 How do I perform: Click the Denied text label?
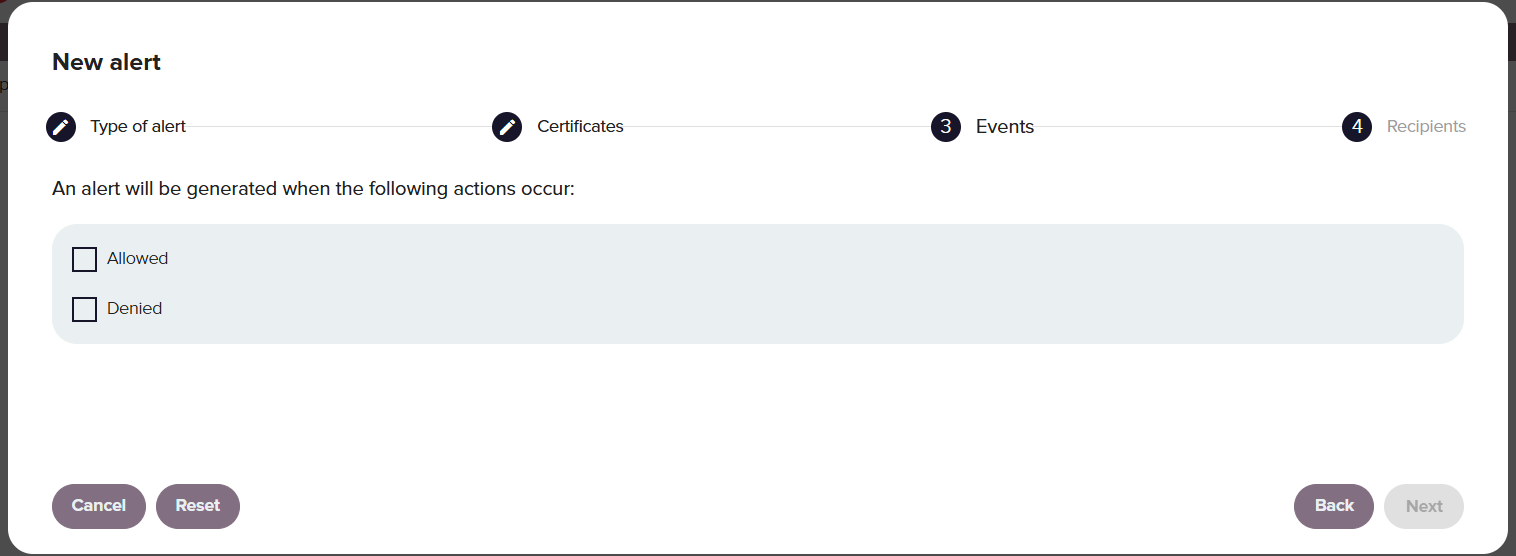(135, 308)
